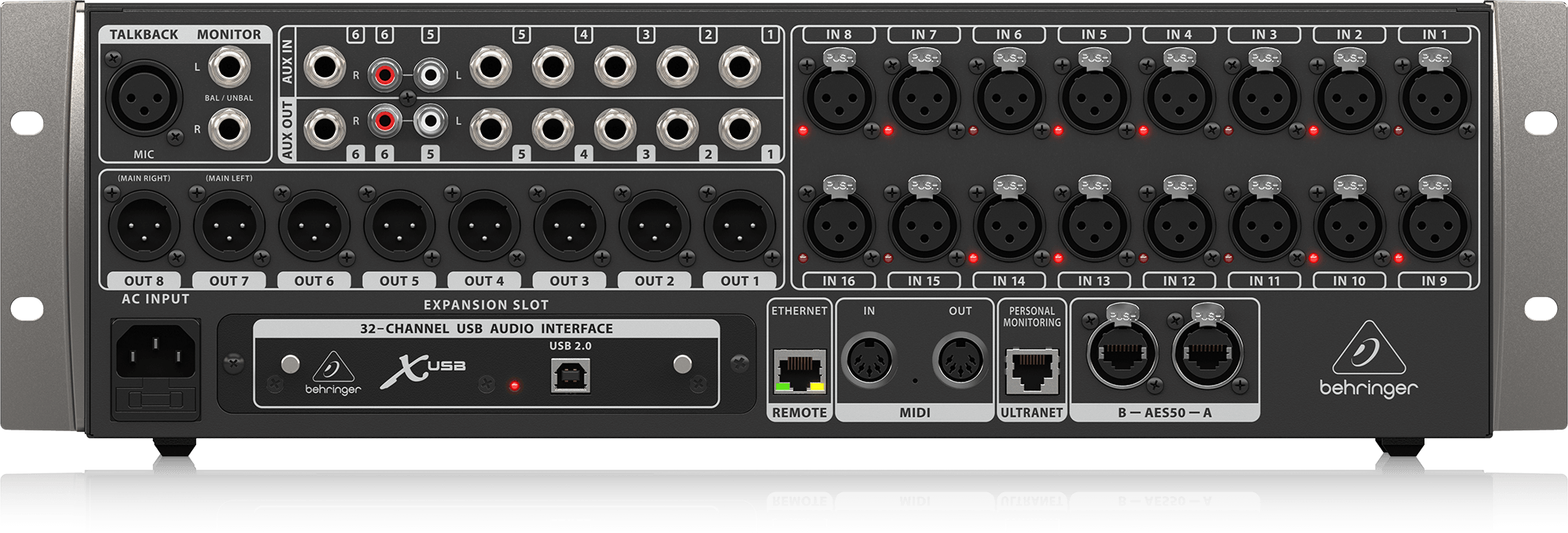Select the USB 2.0 port
1568x533 pixels.
tap(571, 377)
